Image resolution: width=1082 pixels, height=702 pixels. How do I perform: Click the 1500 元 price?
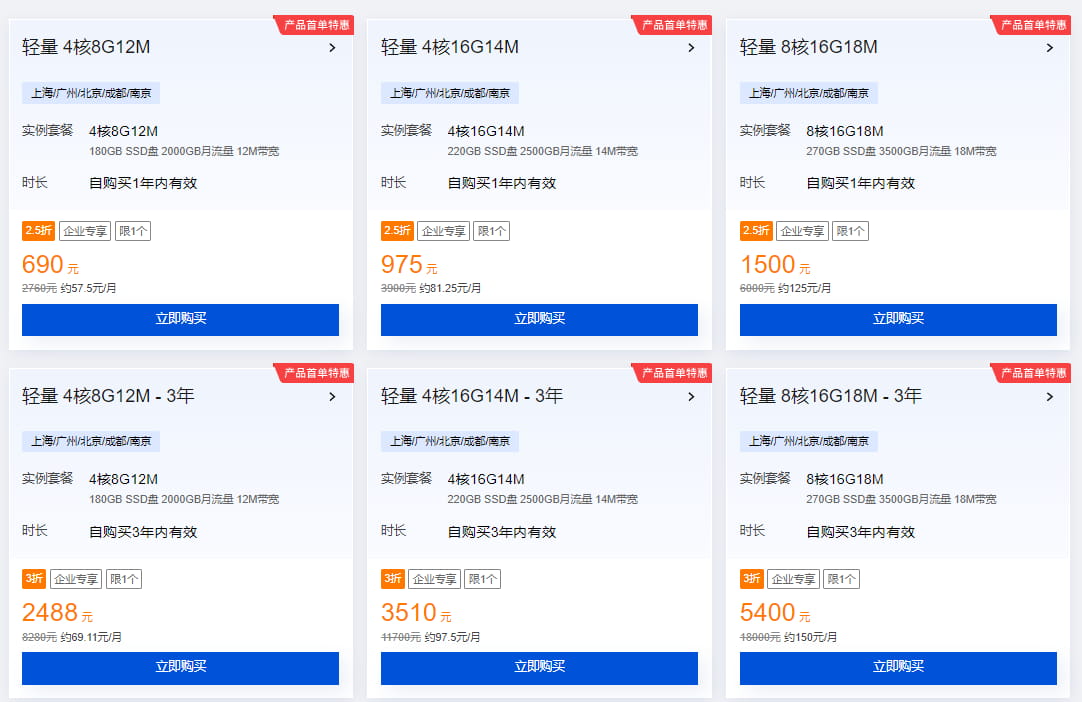[x=775, y=264]
